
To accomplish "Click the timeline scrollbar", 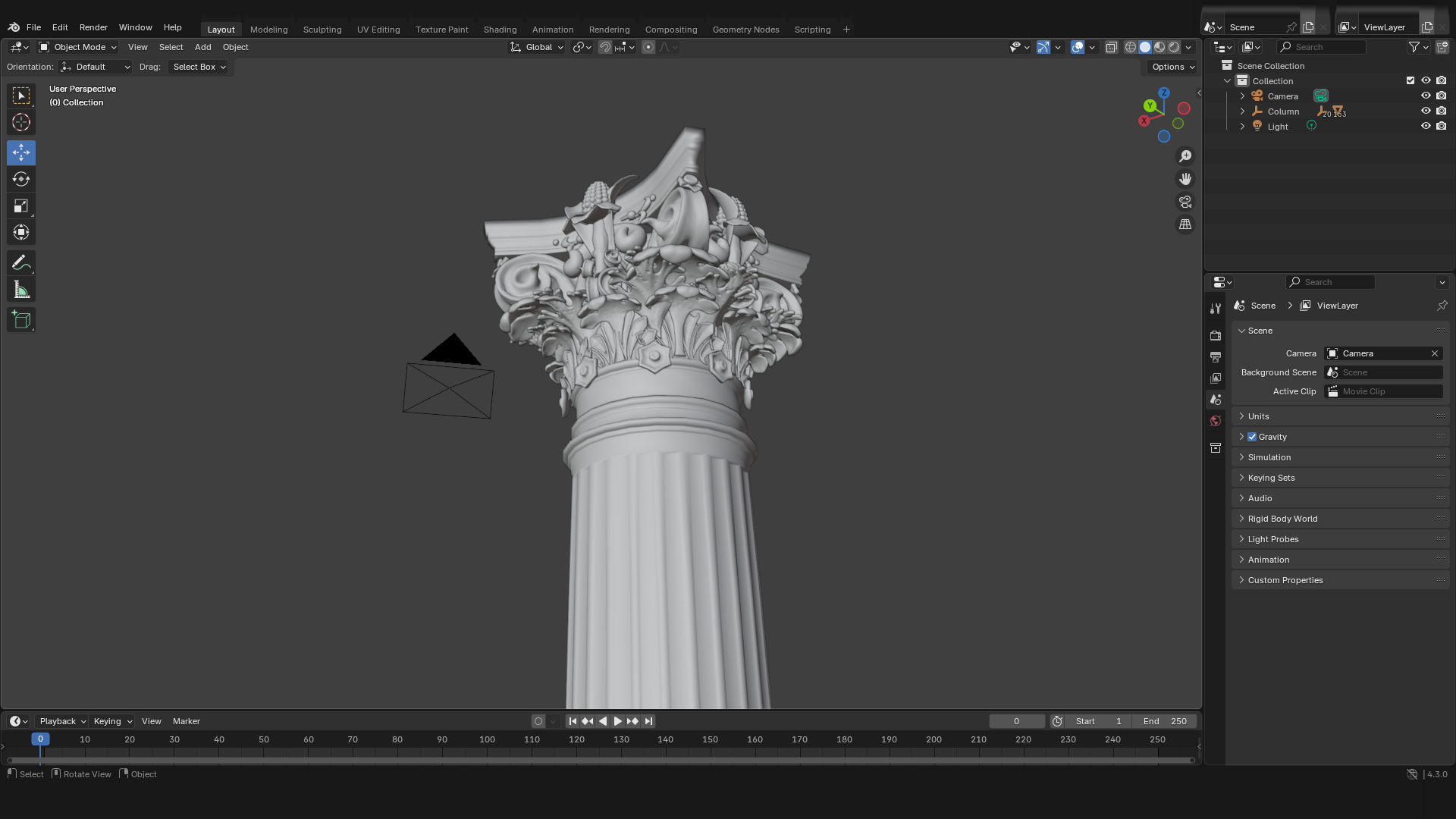I will (x=599, y=760).
